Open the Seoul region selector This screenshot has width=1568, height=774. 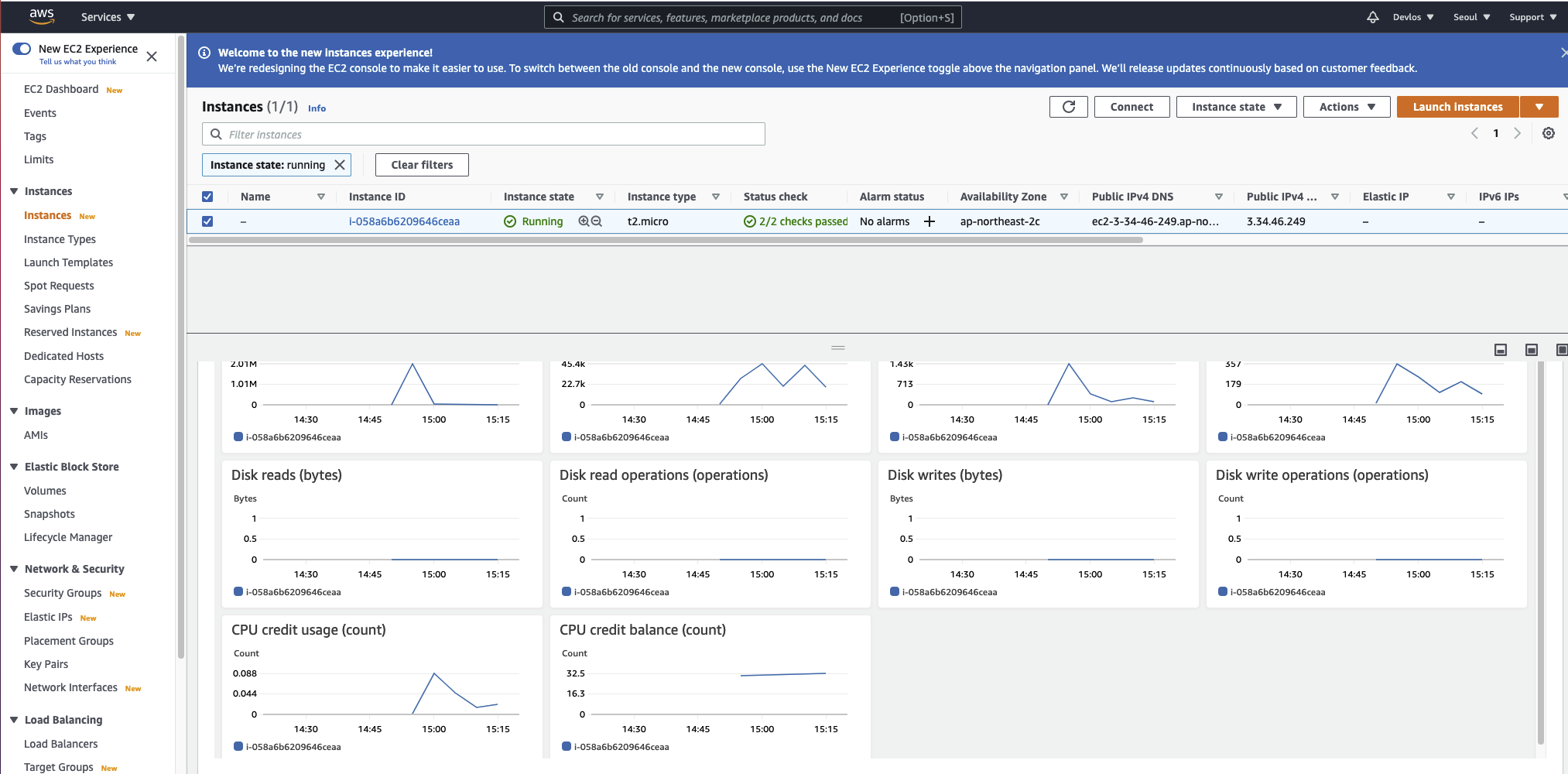tap(1471, 17)
